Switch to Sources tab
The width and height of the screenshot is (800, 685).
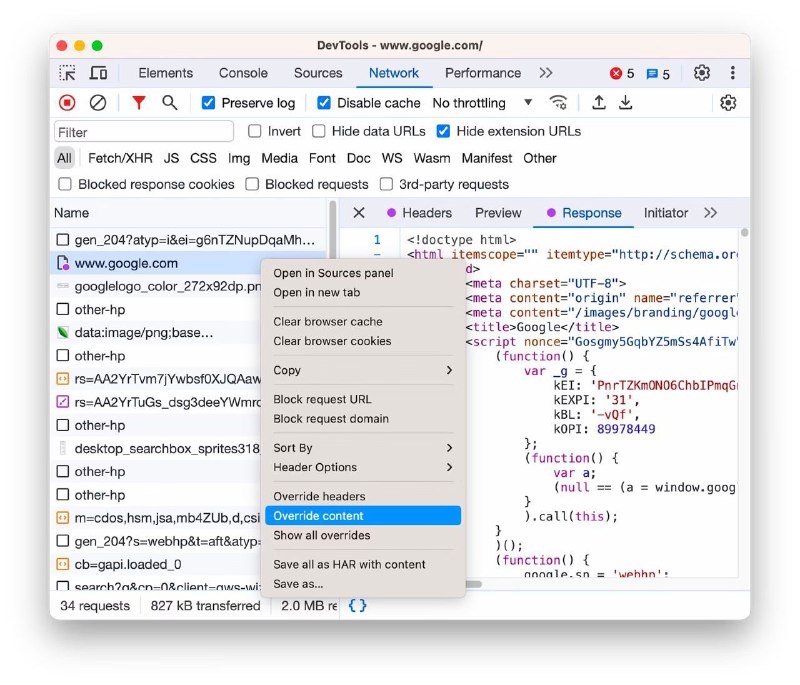click(x=318, y=73)
